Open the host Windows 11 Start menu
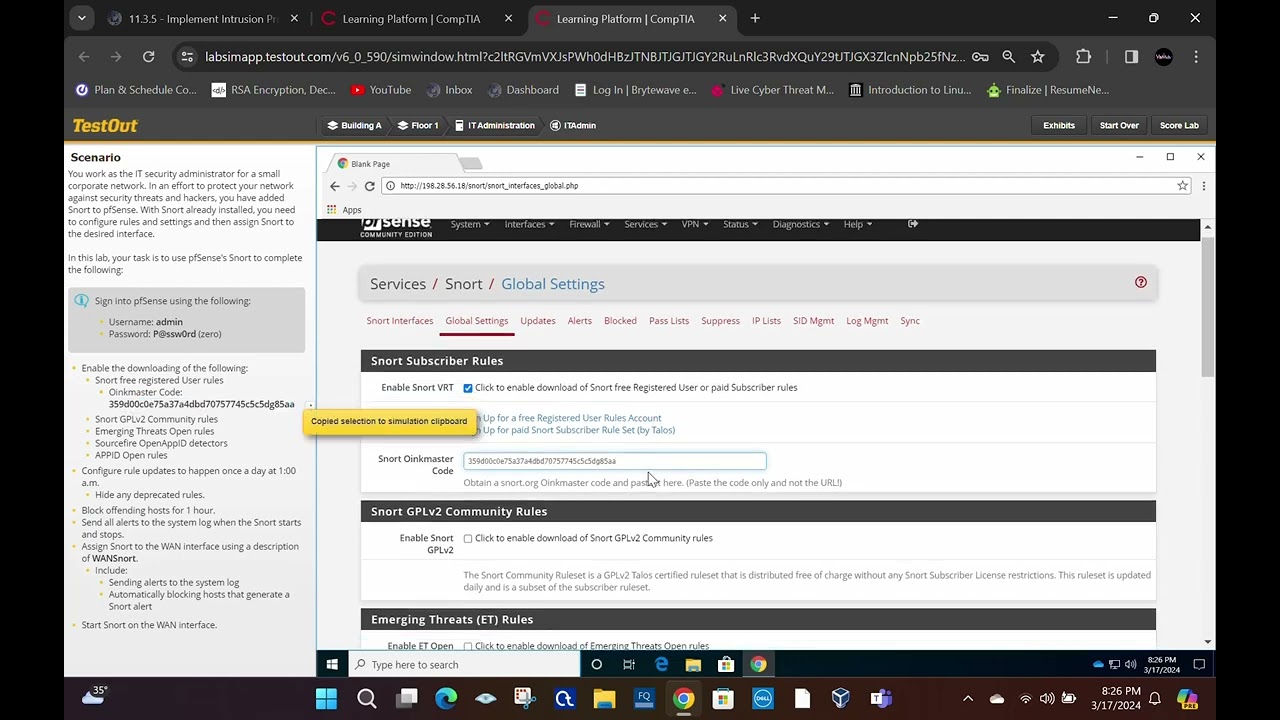 326,698
